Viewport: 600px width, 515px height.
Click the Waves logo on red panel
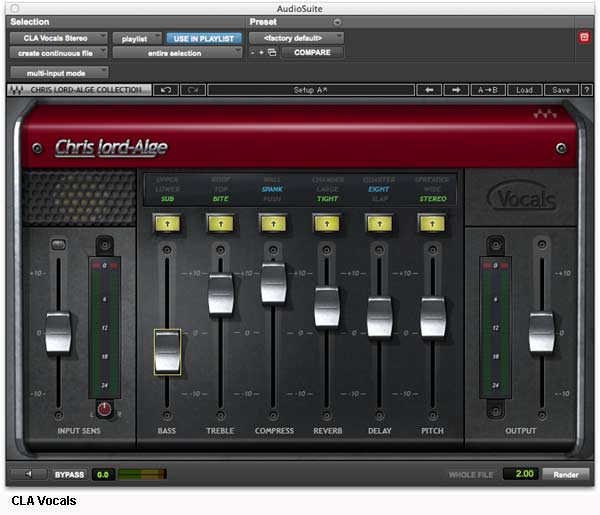(545, 114)
